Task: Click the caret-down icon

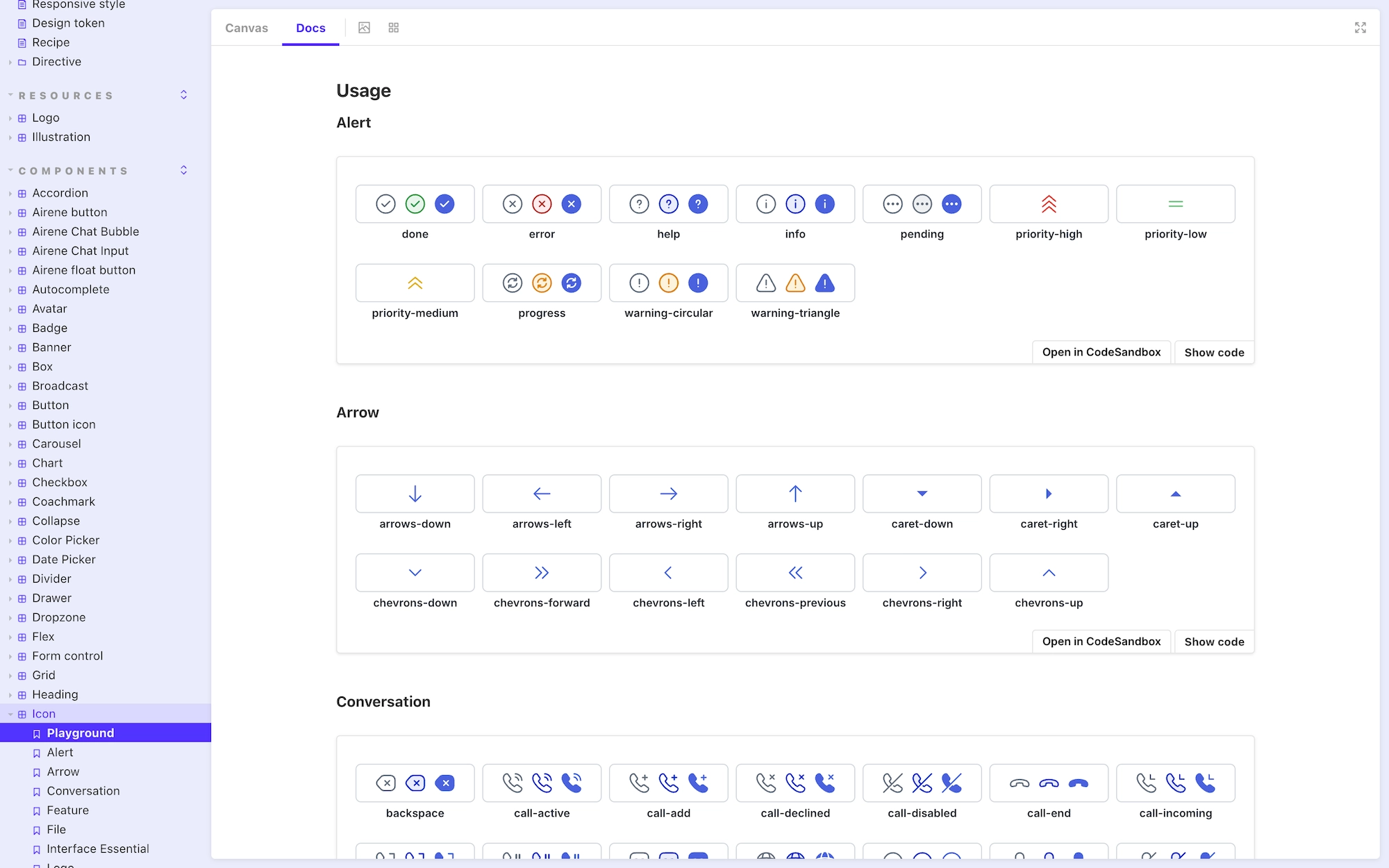Action: [x=922, y=494]
